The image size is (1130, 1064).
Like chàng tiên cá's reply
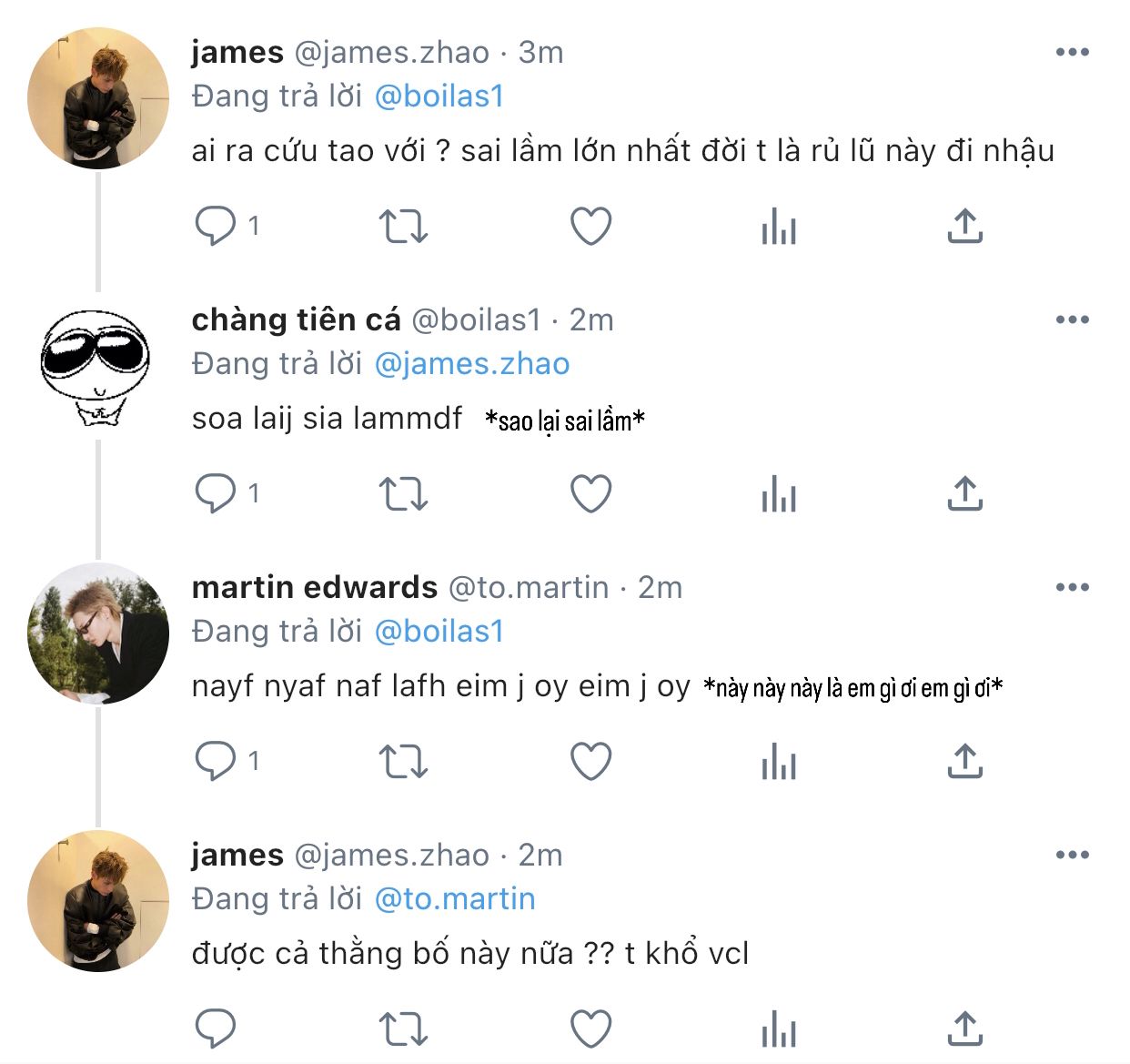click(x=590, y=493)
